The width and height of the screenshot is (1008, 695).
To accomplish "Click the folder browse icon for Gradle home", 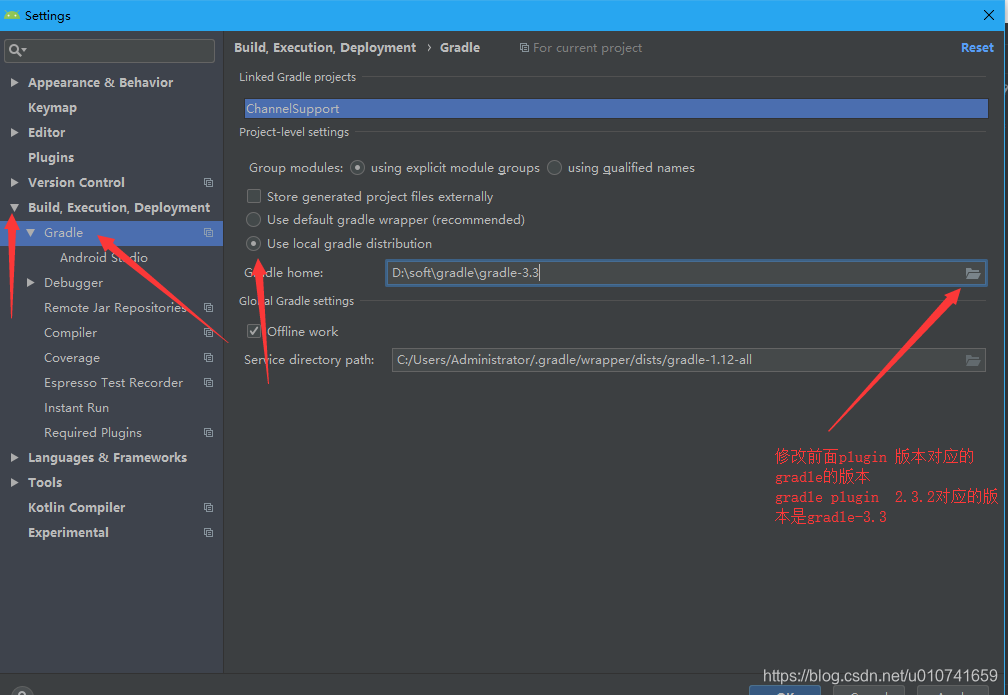I will 972,272.
